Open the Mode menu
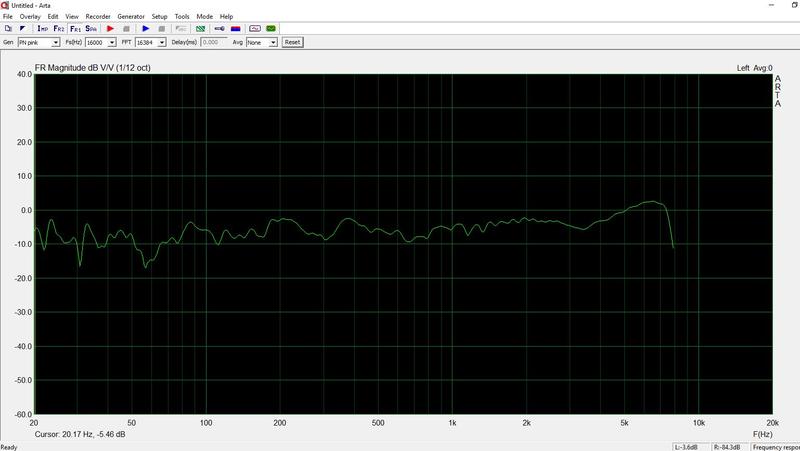800x451 pixels. click(205, 16)
